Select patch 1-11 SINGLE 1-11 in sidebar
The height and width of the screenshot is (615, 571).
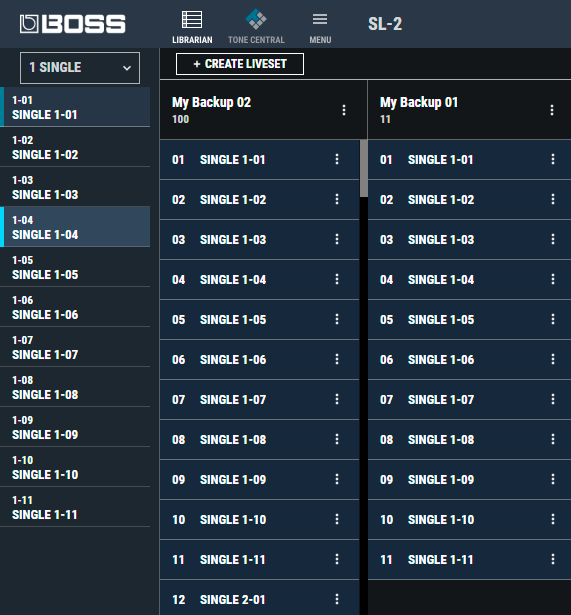[x=75, y=507]
